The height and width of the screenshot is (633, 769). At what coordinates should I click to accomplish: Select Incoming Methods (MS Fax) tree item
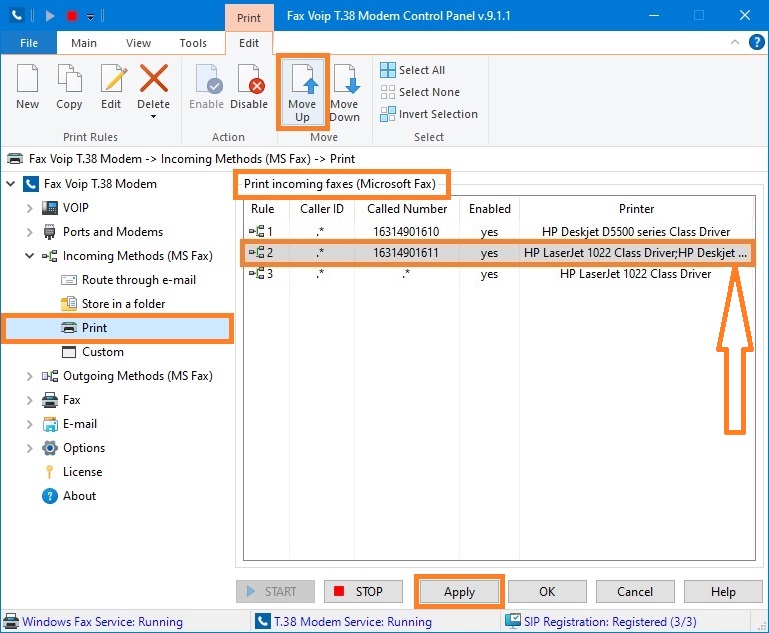coord(127,256)
